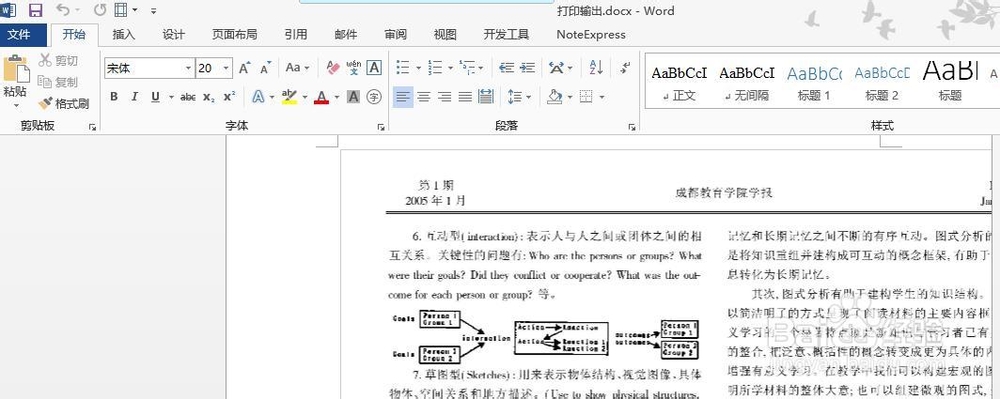Click the shrink font size icon

click(x=265, y=68)
